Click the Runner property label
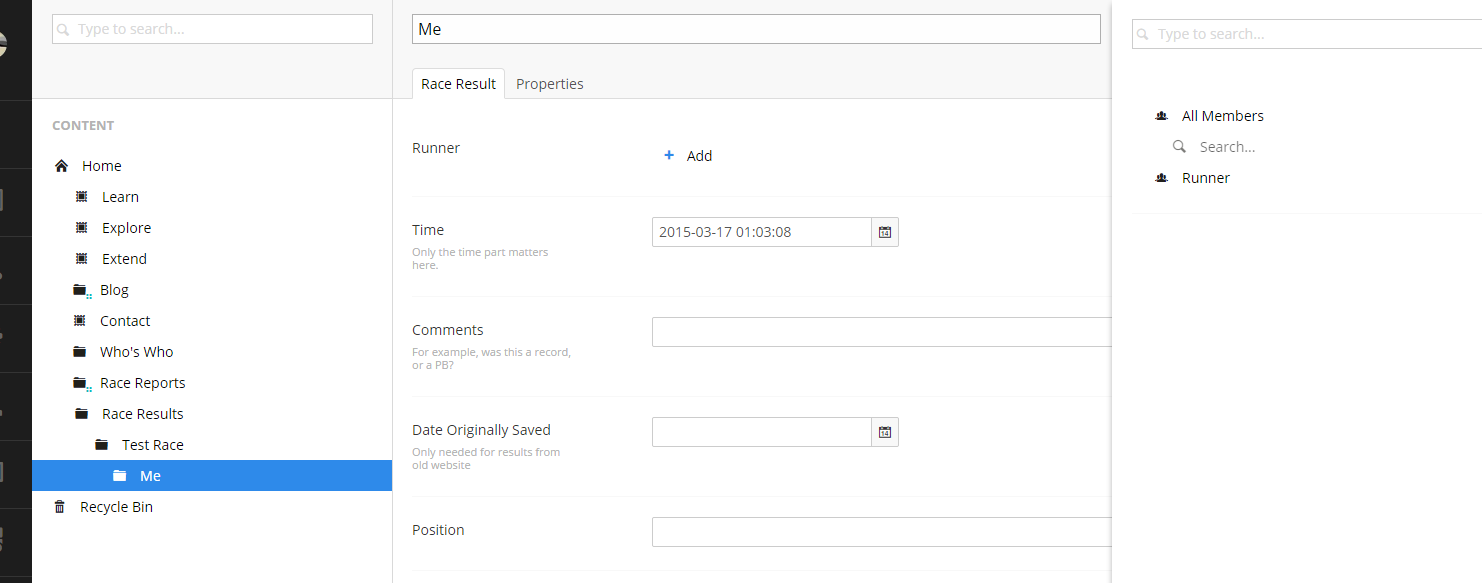 click(x=436, y=148)
